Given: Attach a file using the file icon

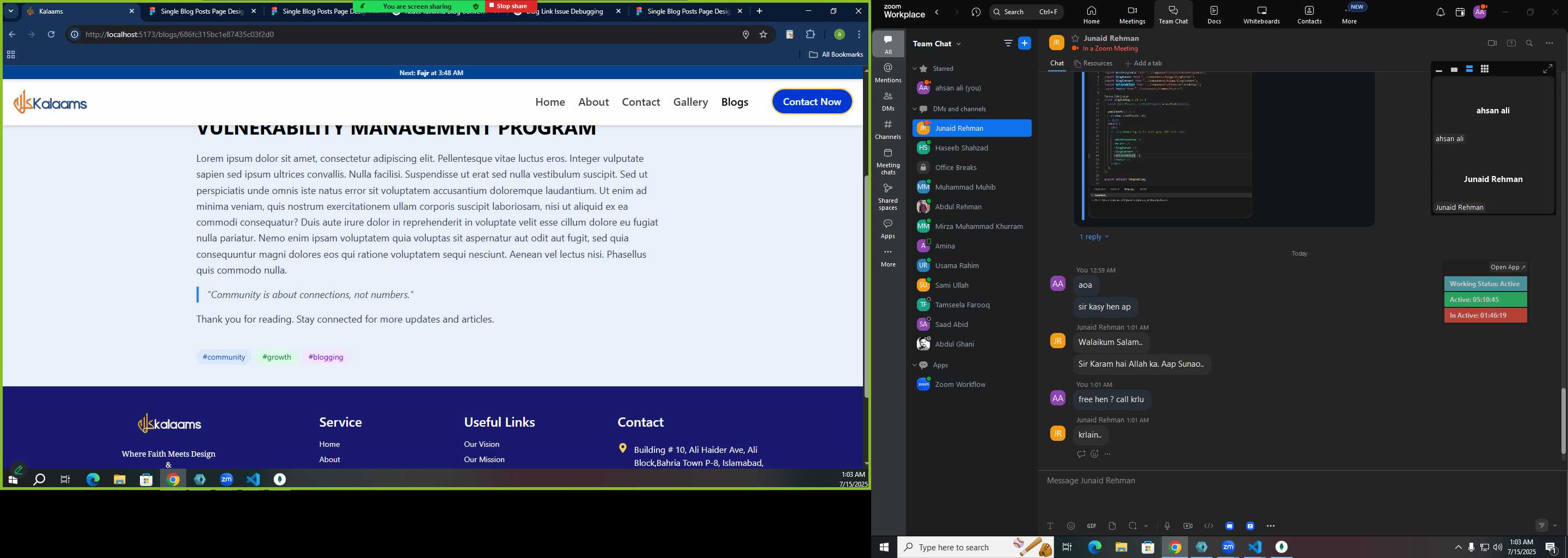Looking at the screenshot, I should click(x=1112, y=526).
